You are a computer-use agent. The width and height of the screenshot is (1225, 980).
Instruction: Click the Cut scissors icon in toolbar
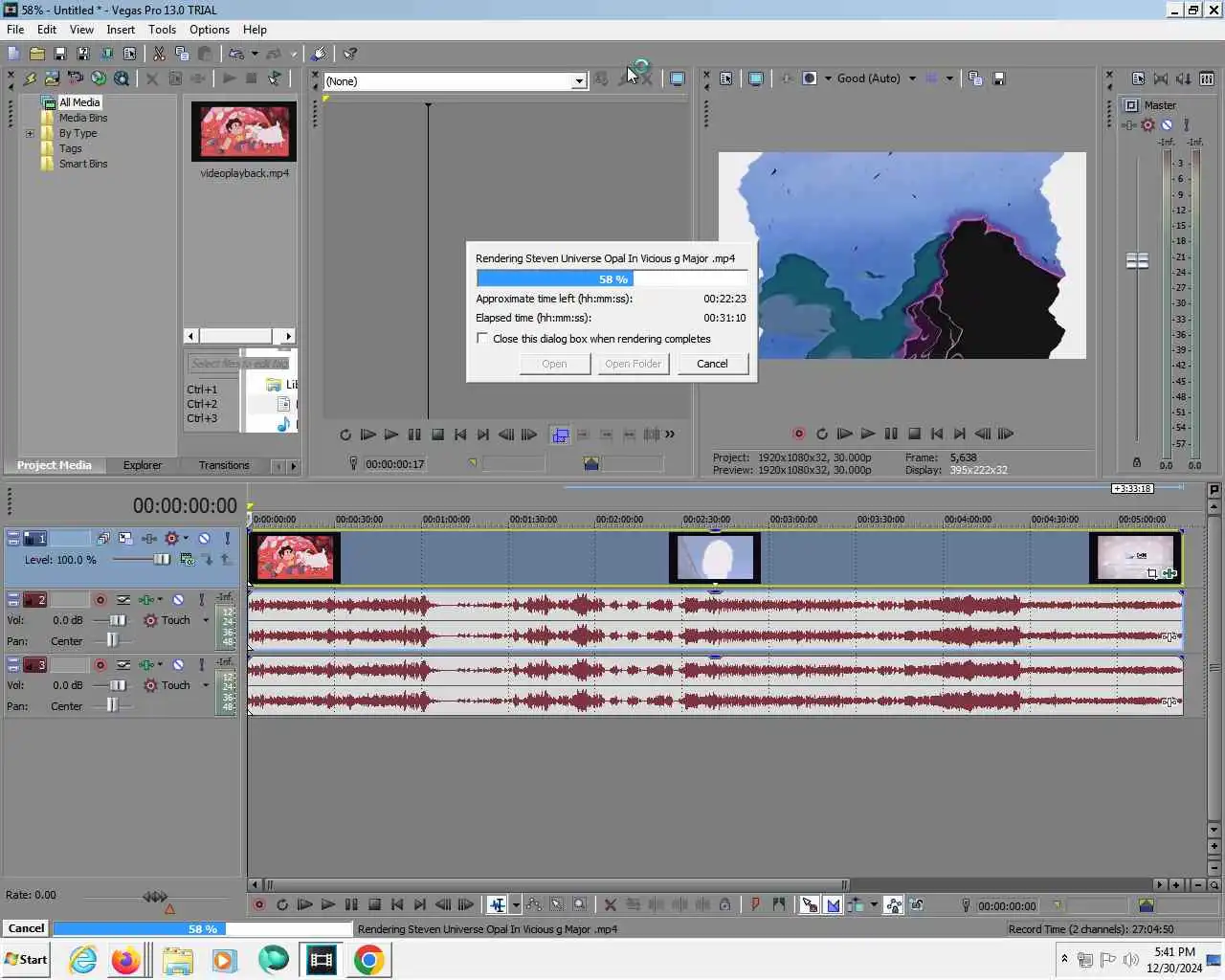159,54
